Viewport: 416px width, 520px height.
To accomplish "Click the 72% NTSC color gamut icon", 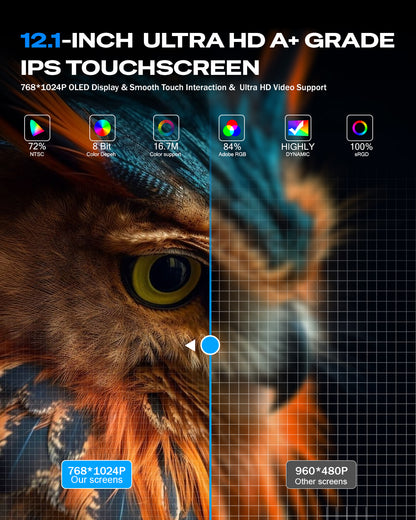I will pyautogui.click(x=37, y=128).
